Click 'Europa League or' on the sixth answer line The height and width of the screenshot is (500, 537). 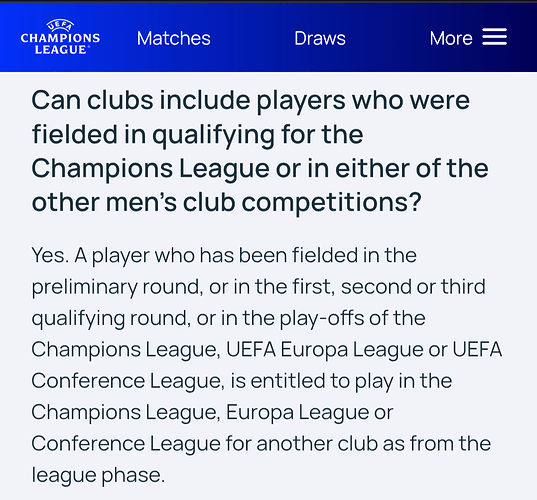click(310, 412)
